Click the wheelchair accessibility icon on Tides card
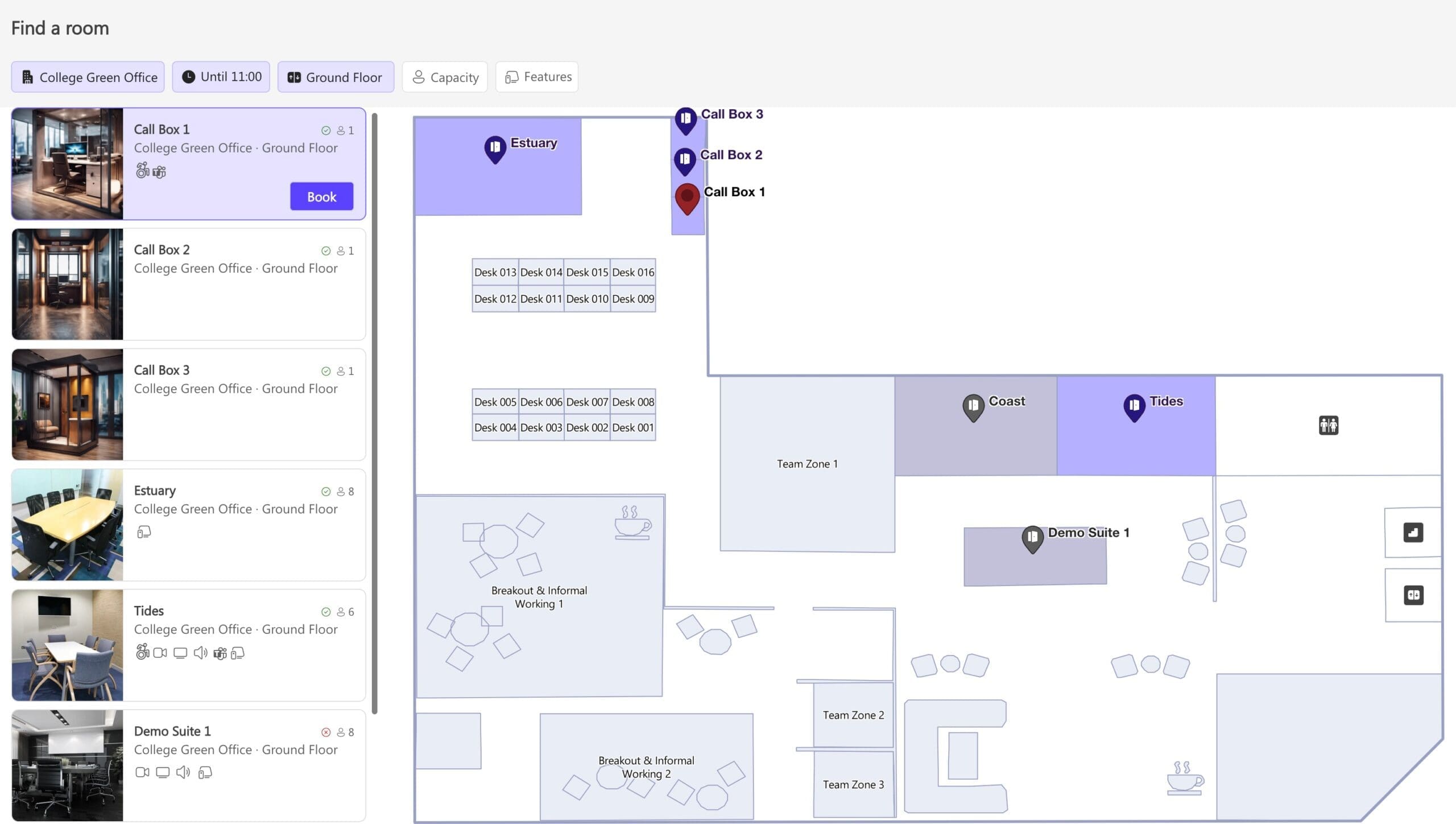 tap(142, 653)
